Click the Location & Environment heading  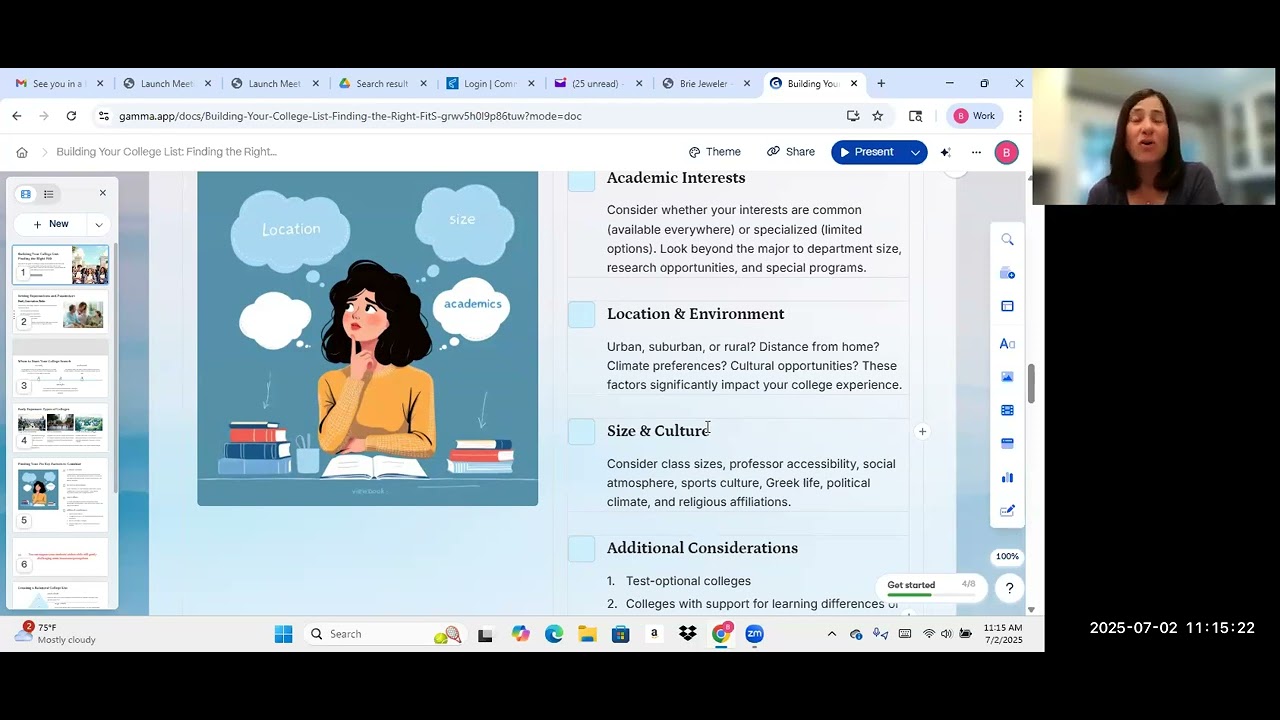tap(695, 314)
